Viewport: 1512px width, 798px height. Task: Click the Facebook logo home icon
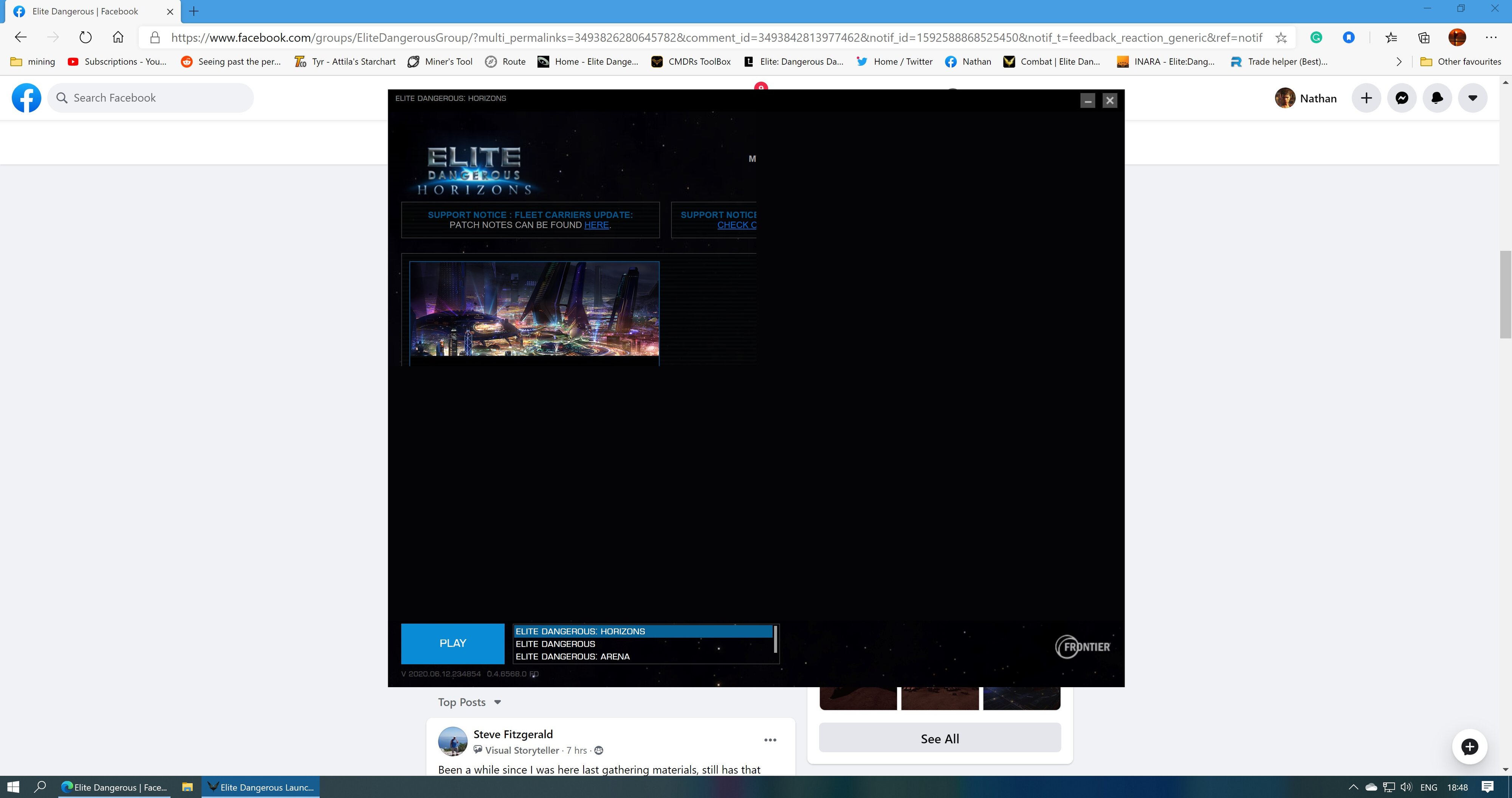(27, 98)
